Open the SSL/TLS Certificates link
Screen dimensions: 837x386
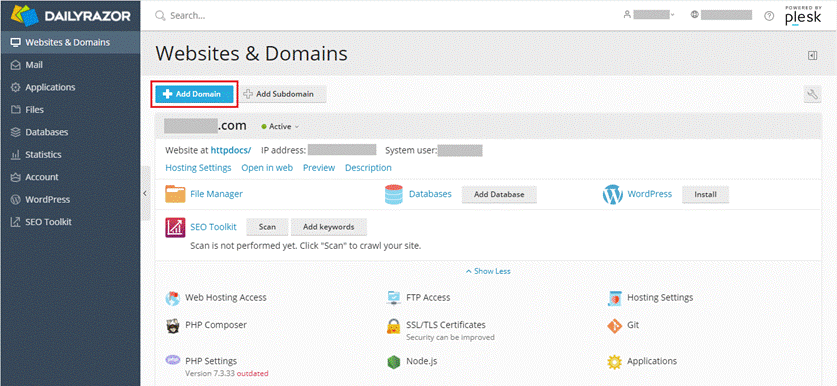(x=446, y=325)
